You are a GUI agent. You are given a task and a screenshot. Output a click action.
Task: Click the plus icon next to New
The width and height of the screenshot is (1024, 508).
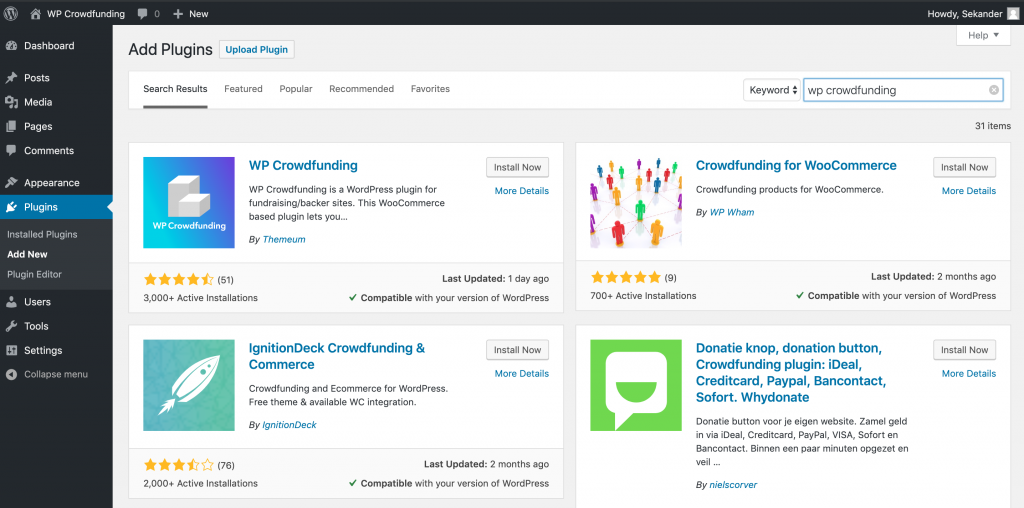click(178, 14)
